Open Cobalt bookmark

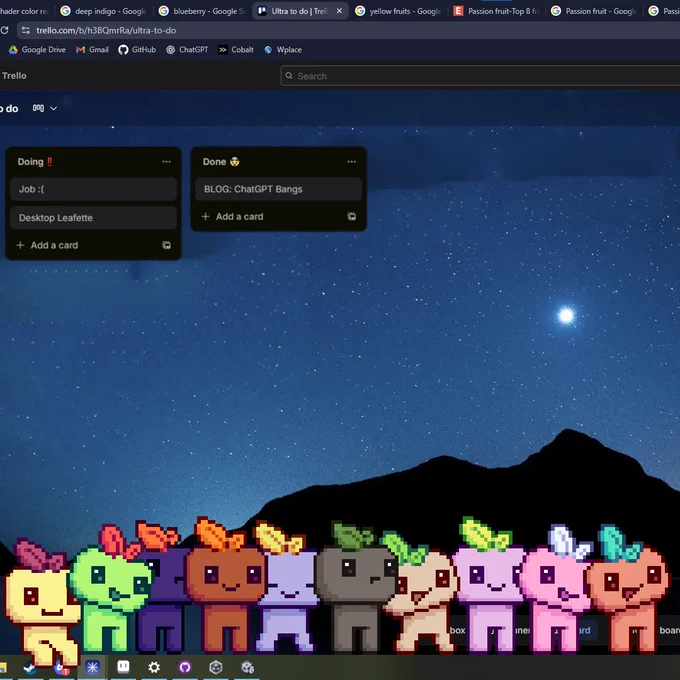[236, 50]
